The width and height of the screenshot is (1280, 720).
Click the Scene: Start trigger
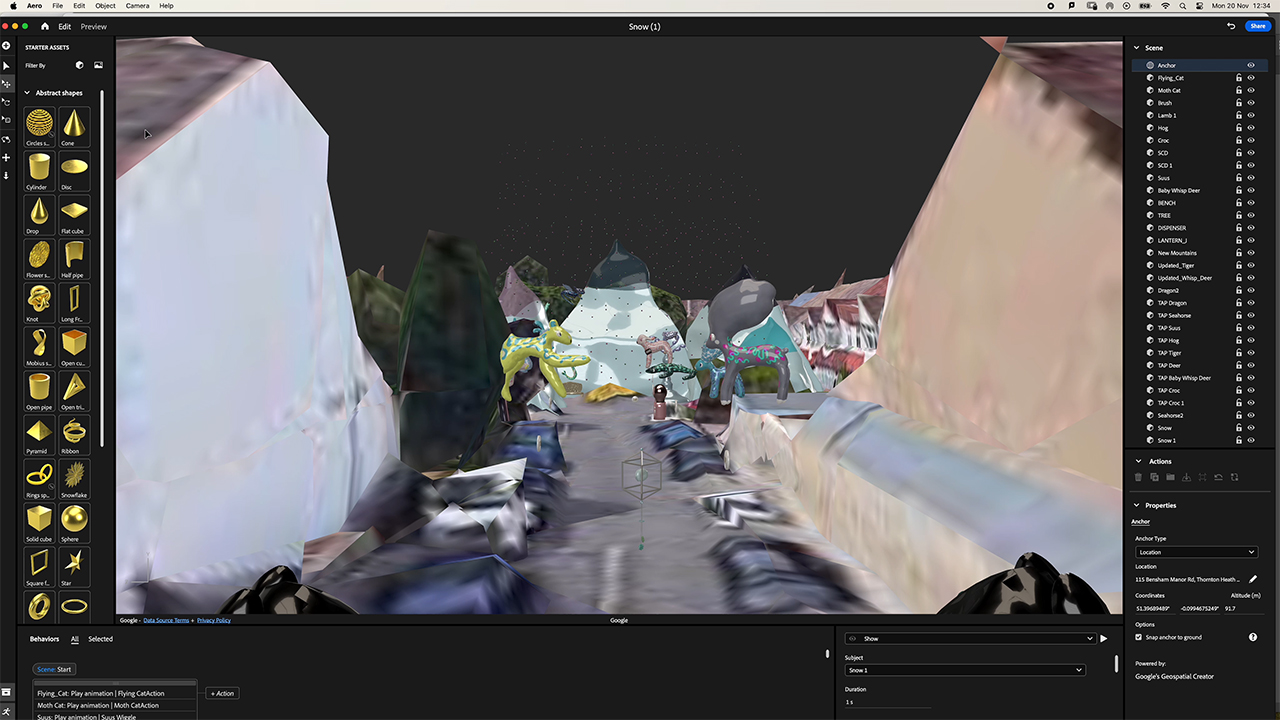(54, 669)
